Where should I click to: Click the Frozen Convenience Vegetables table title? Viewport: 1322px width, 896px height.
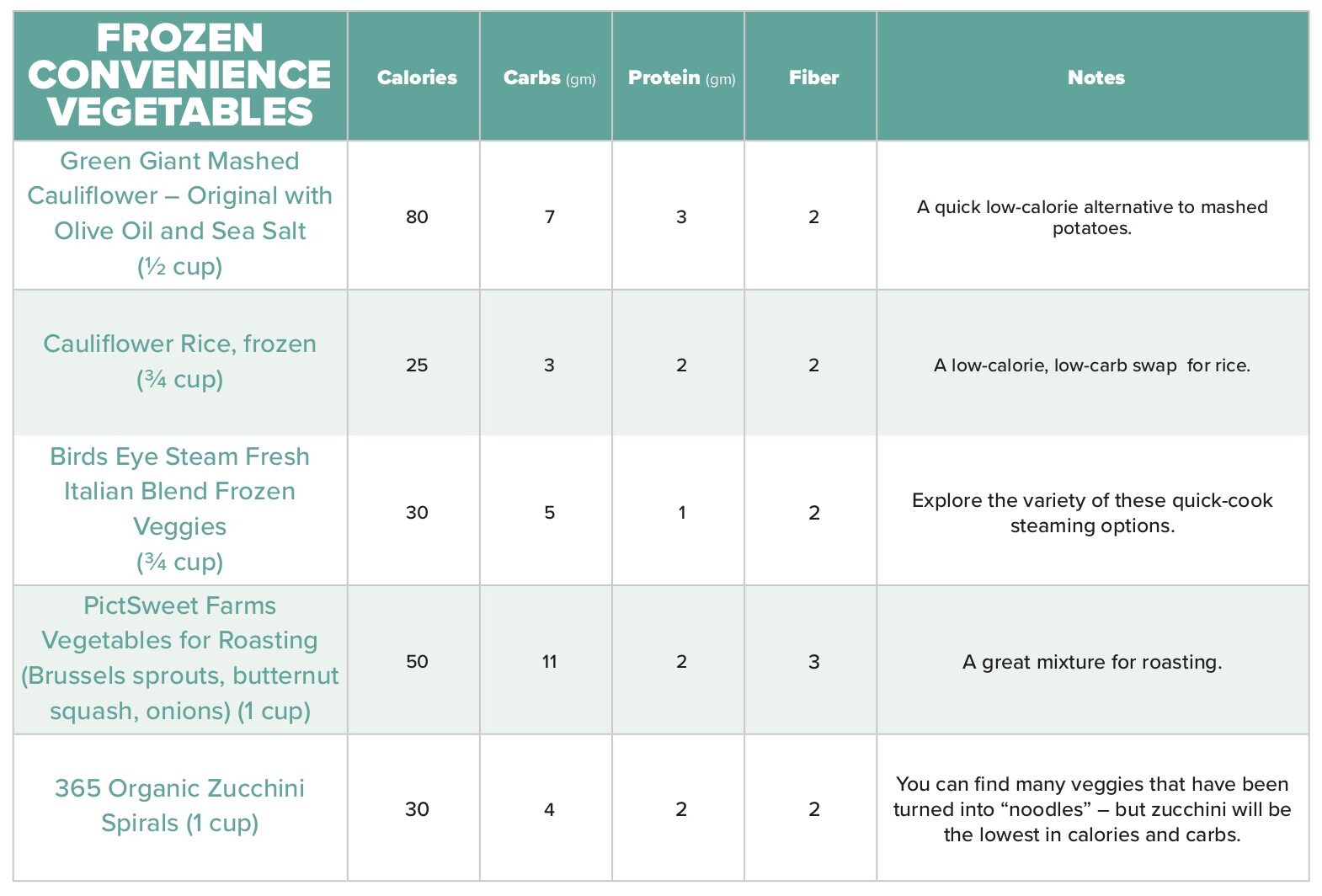tap(179, 75)
